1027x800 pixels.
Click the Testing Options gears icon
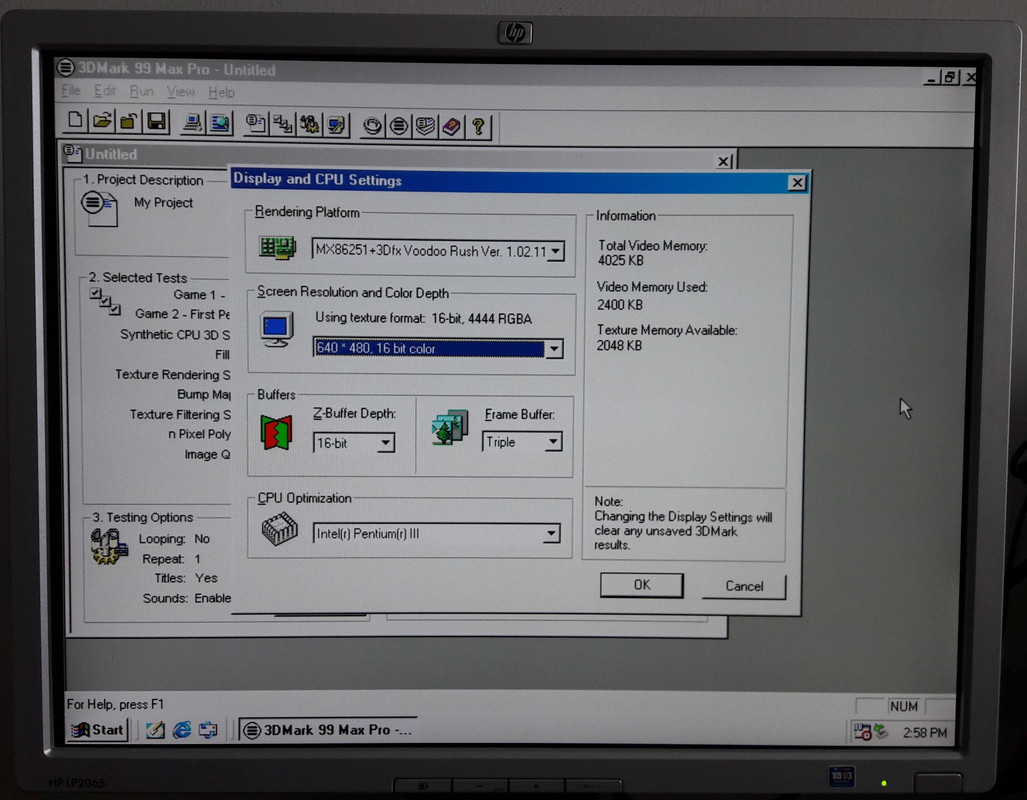coord(109,547)
